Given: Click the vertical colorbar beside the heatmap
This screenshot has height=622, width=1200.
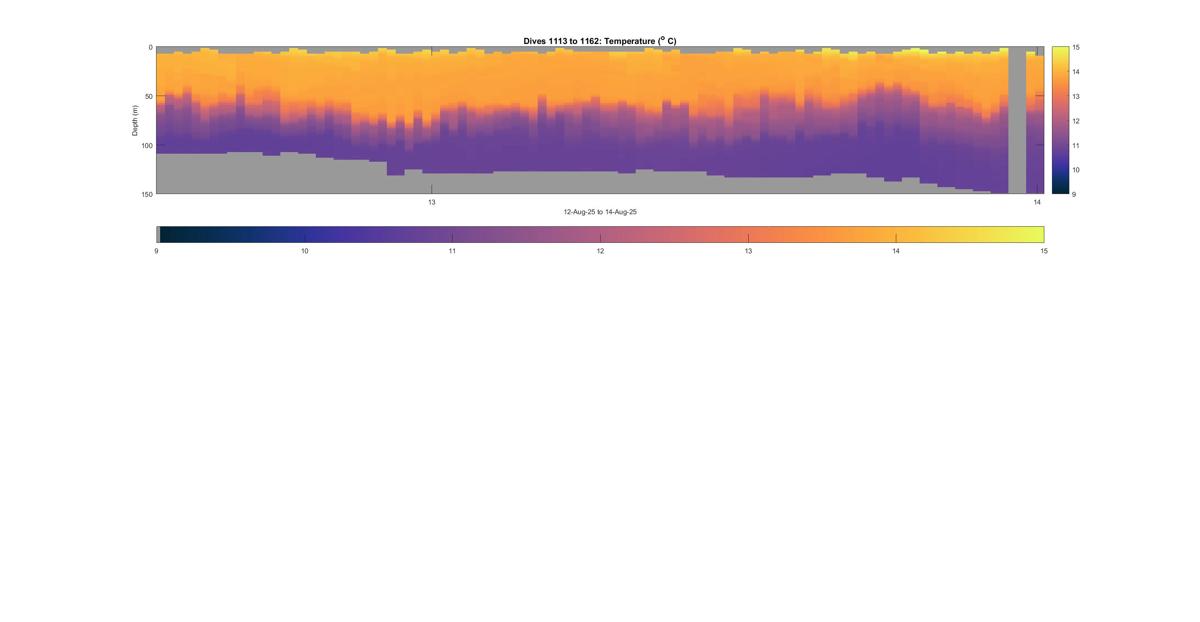Looking at the screenshot, I should click(x=1058, y=120).
